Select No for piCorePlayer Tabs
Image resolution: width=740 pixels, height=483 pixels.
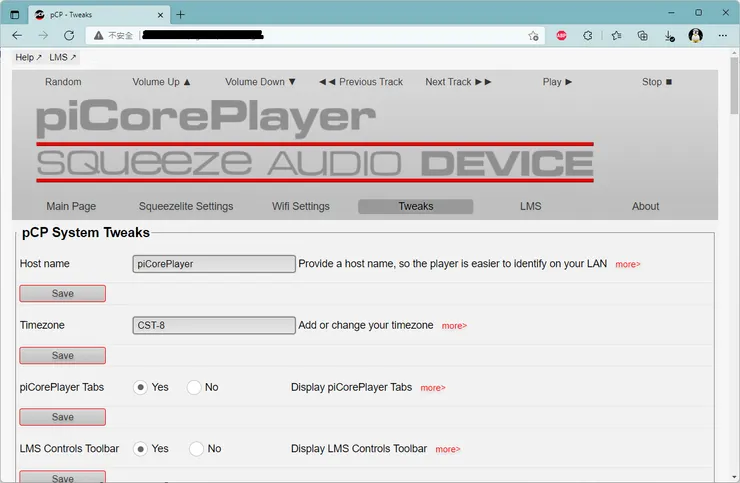tap(194, 387)
